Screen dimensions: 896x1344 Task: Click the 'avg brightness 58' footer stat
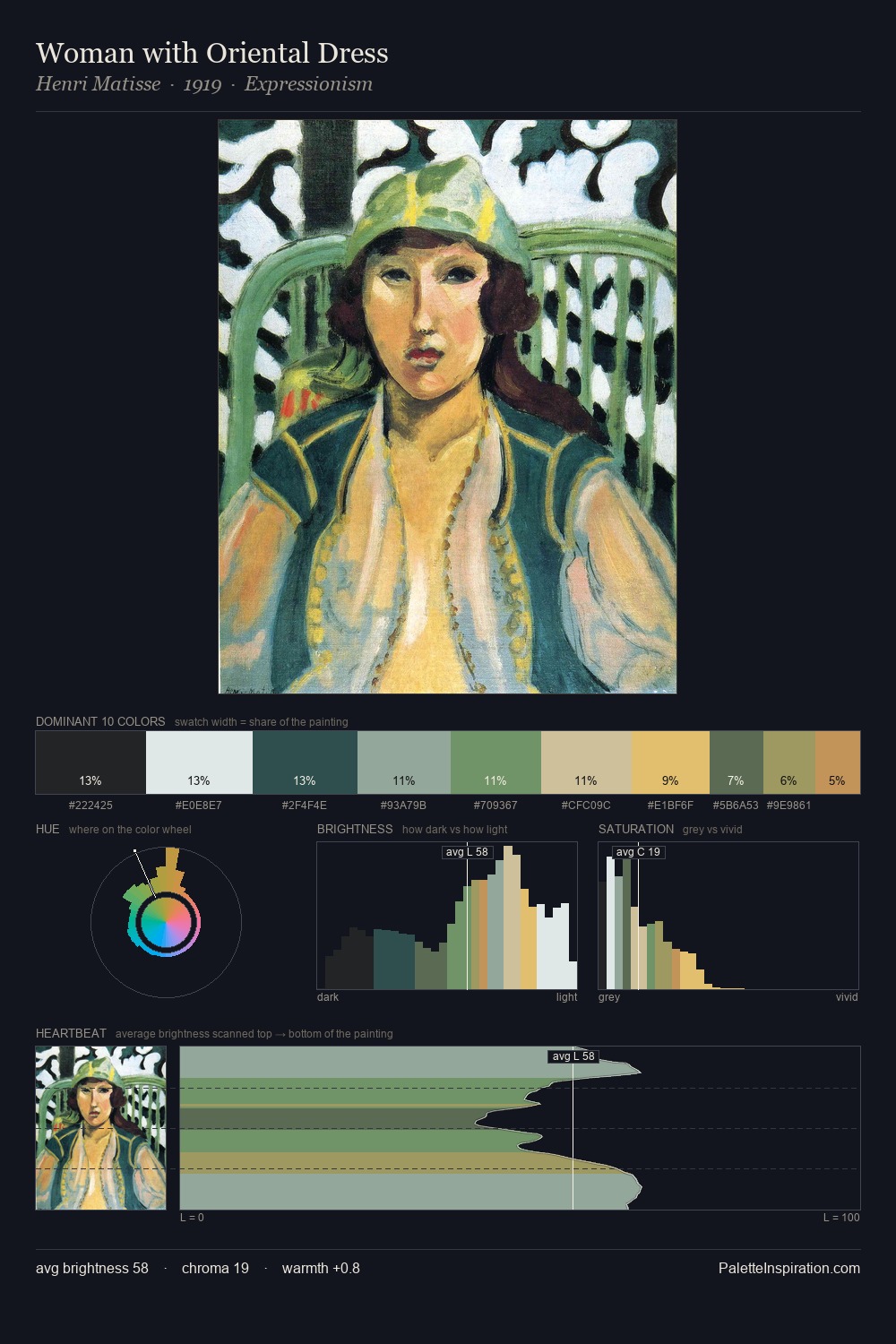click(92, 1268)
